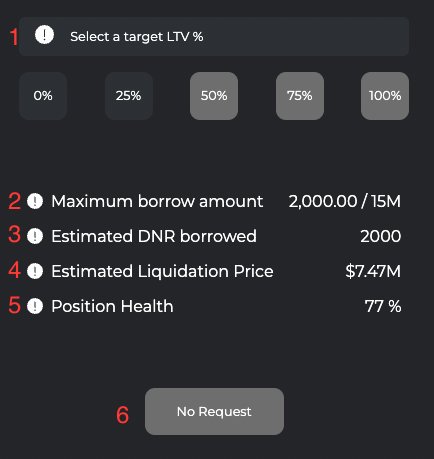Click the Position Health label
This screenshot has width=434, height=459.
112,306
